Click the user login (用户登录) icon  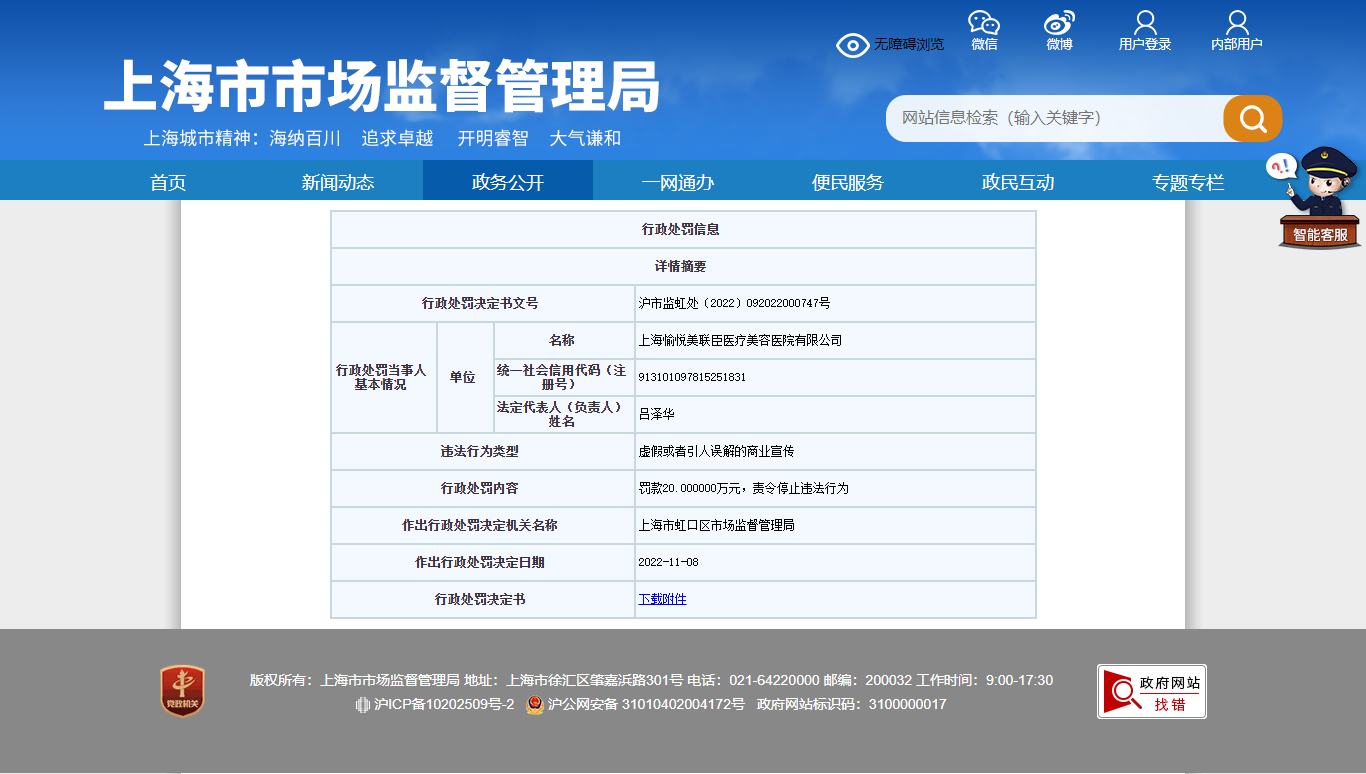1145,24
